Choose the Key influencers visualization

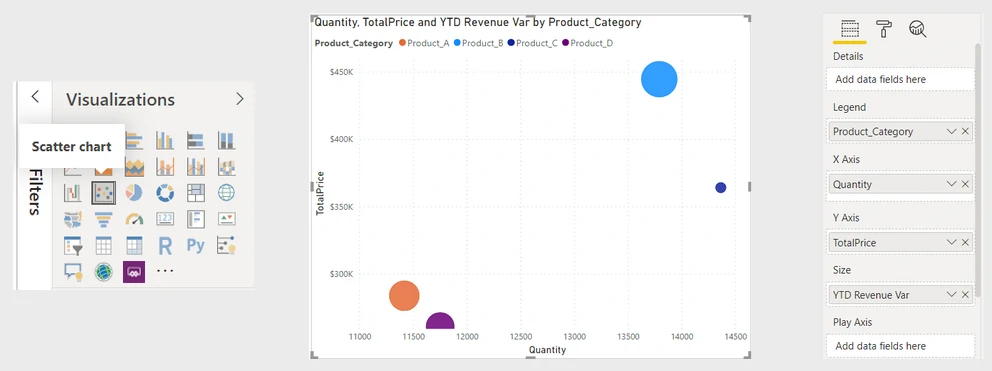point(226,246)
